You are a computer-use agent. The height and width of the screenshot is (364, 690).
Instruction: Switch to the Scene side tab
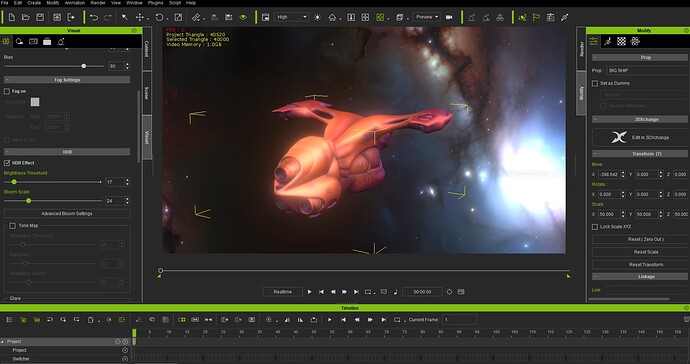tap(147, 93)
